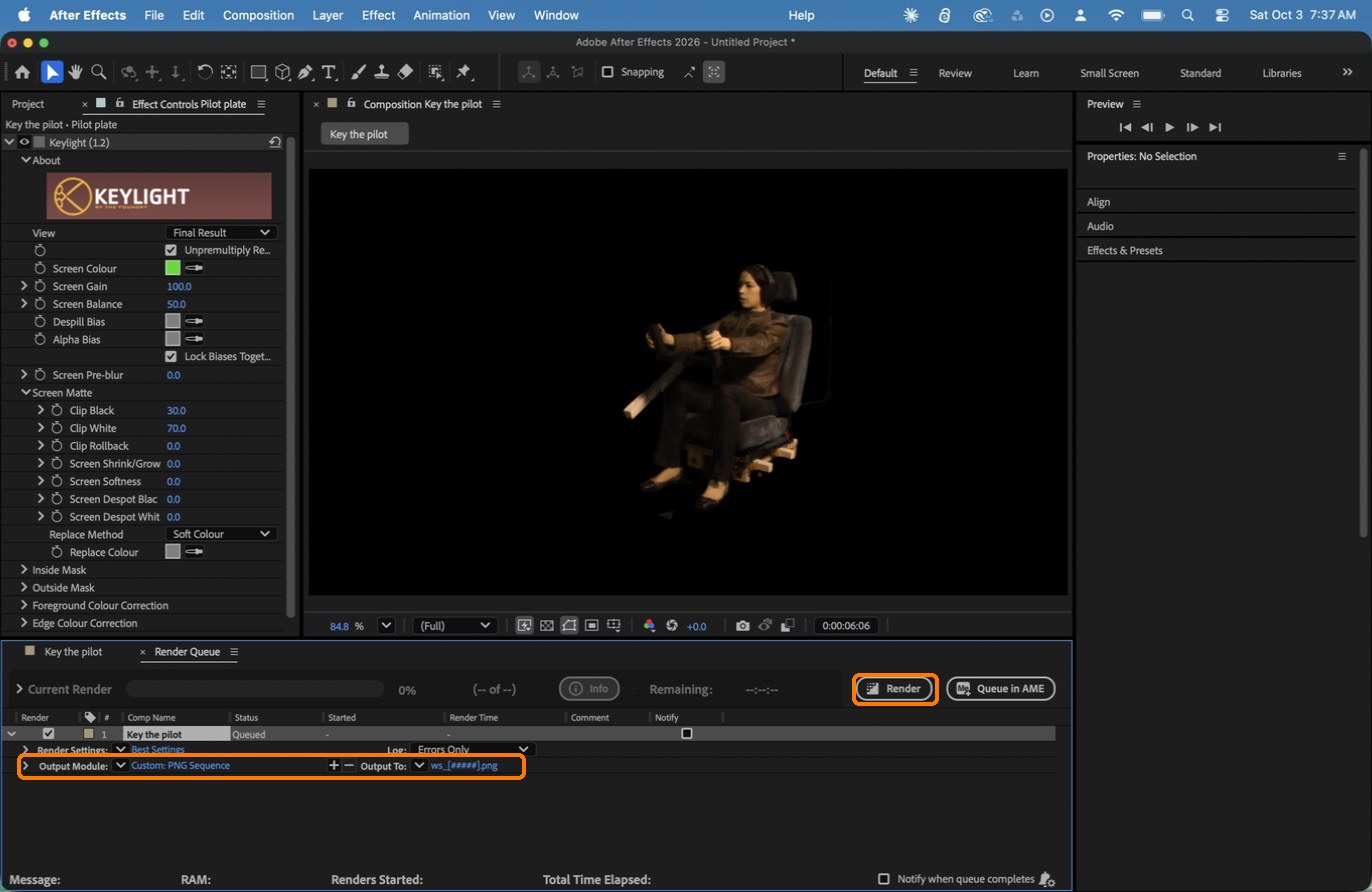The height and width of the screenshot is (892, 1372).
Task: Select the Puppet Pin tool
Action: 464,72
